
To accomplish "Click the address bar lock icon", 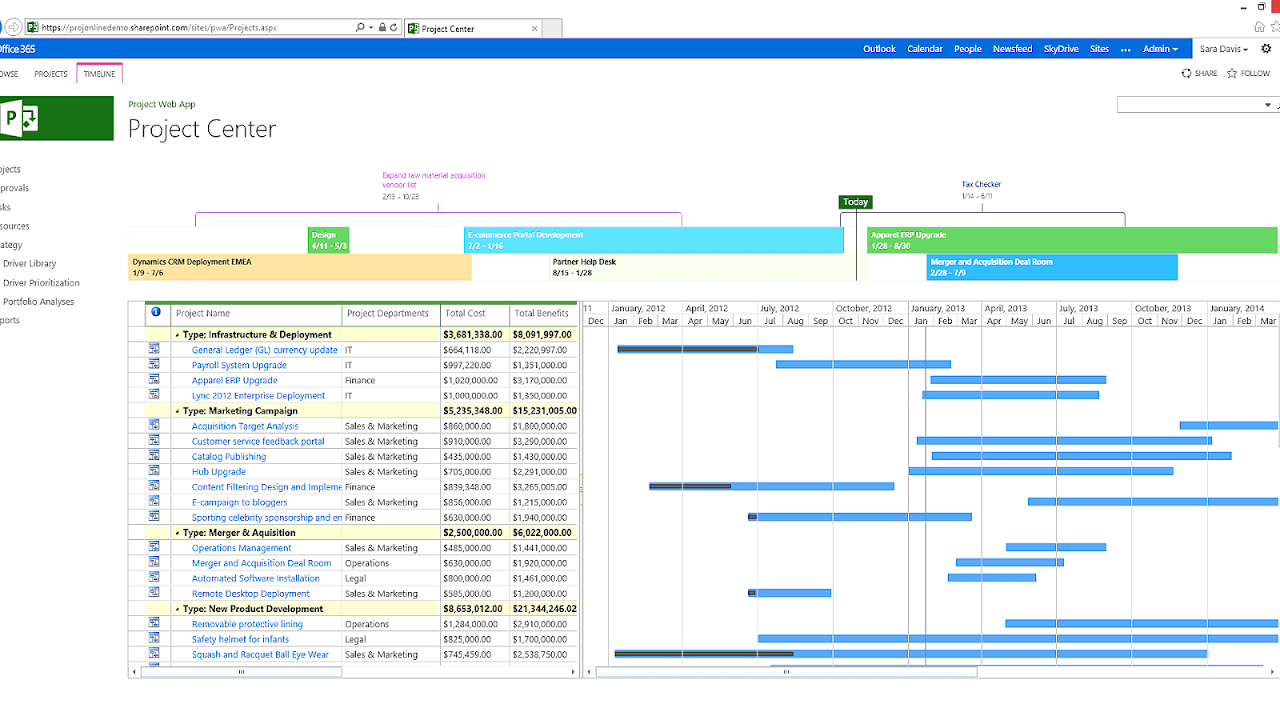I will 382,28.
